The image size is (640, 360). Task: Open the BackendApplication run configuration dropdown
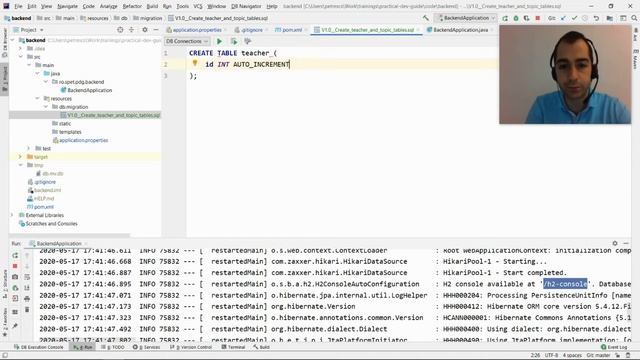(x=466, y=18)
